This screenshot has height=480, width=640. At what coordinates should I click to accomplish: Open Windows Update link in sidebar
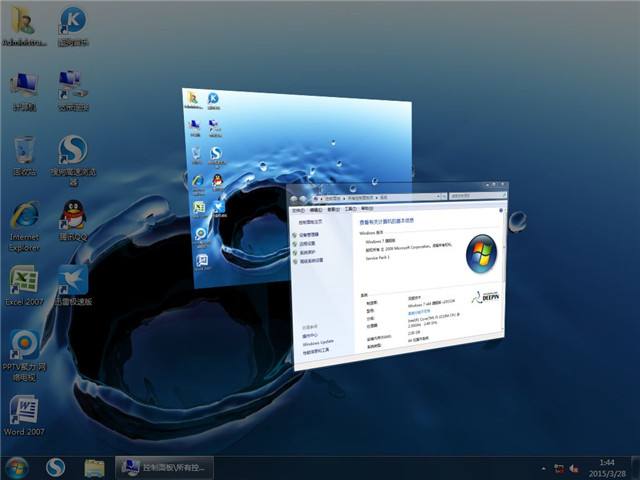(318, 342)
